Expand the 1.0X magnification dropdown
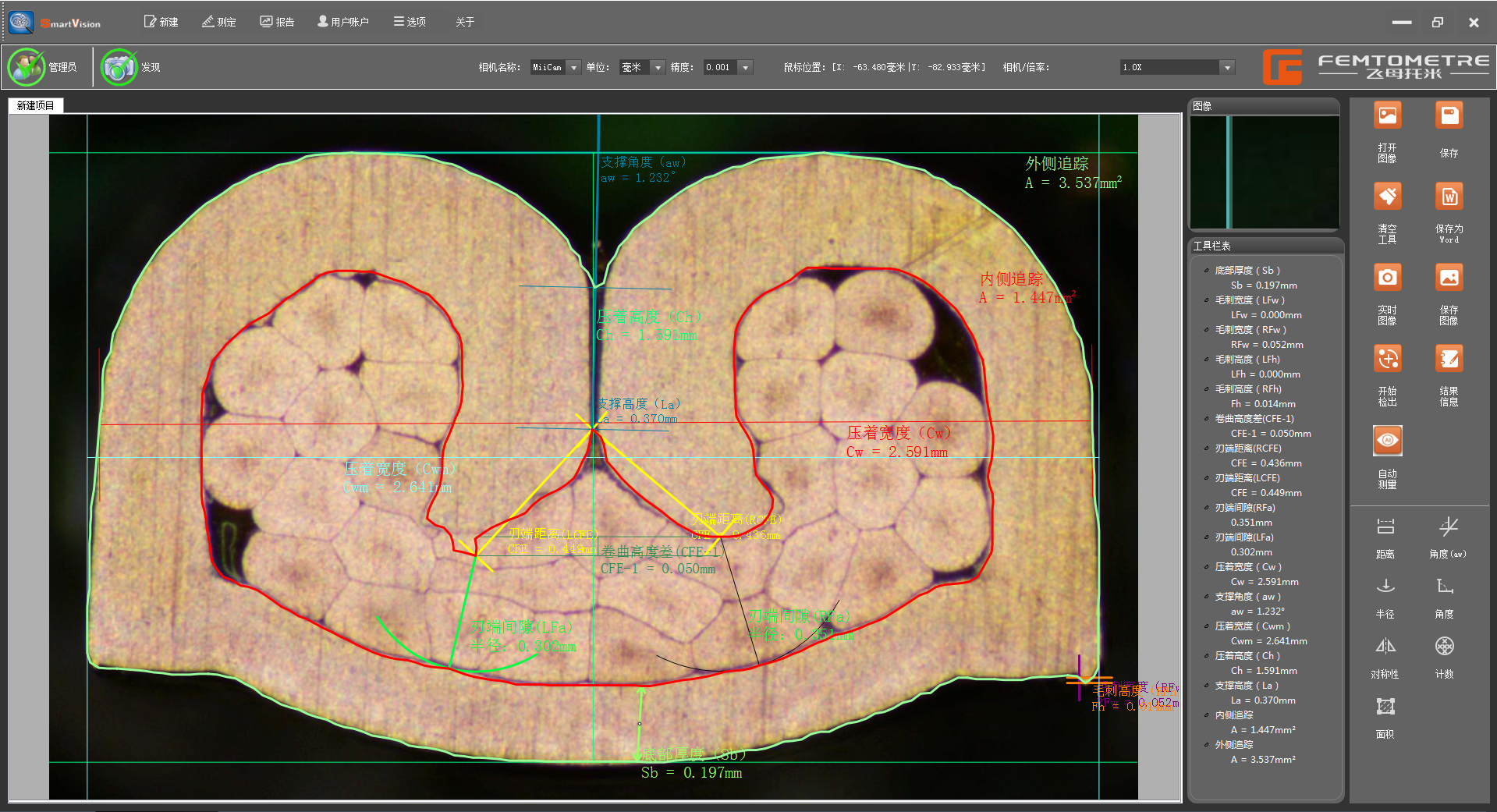The image size is (1497, 812). point(1227,68)
